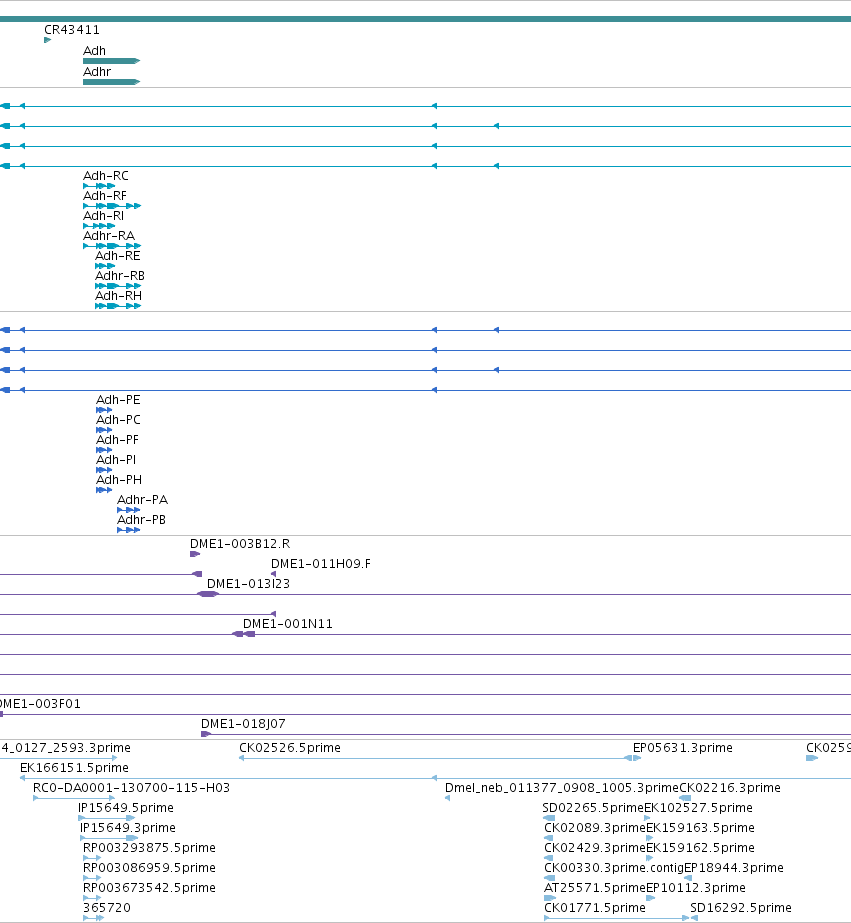The width and height of the screenshot is (851, 923).
Task: Click the AT25571.5prime EST label
Action: 595,888
